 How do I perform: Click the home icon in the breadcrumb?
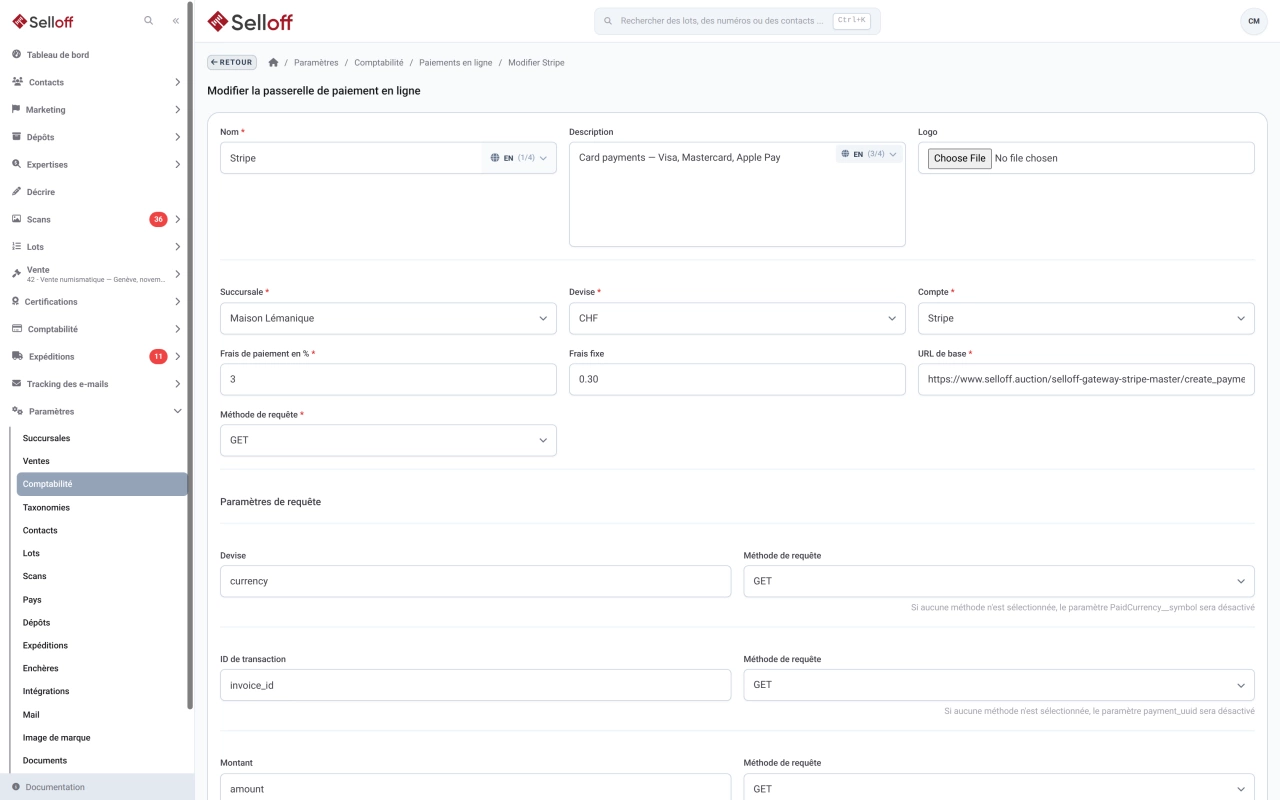pos(273,62)
